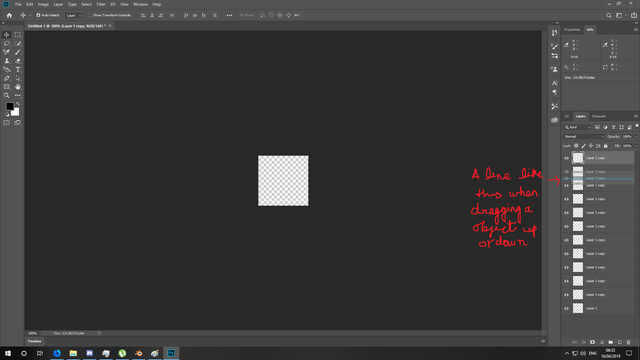Select the Lasso tool
640x360 pixels.
tap(7, 43)
